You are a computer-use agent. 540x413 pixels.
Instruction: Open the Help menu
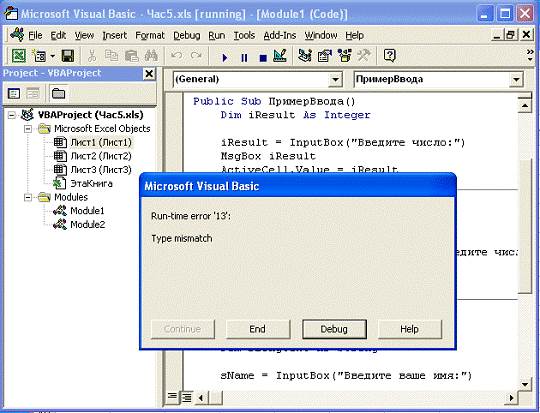click(x=354, y=35)
